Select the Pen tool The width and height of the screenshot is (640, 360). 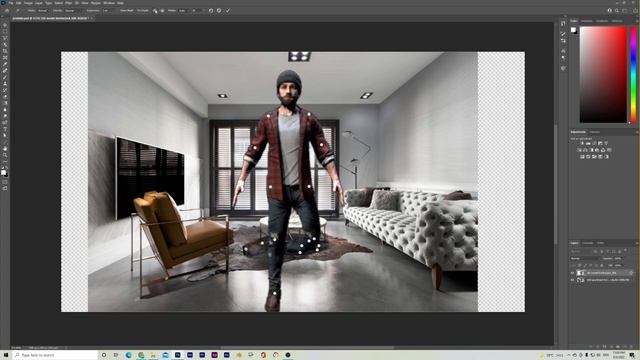(5, 122)
